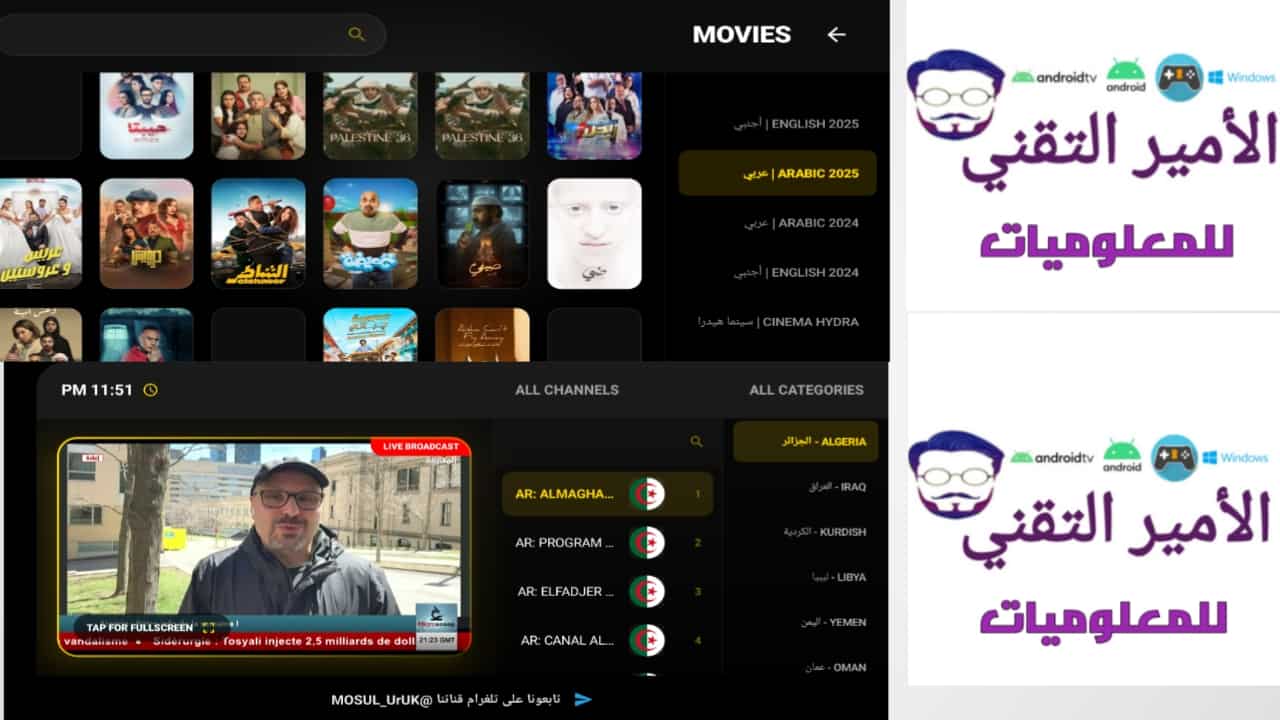Open the هيبتا movie poster
The height and width of the screenshot is (720, 1280).
[x=146, y=115]
